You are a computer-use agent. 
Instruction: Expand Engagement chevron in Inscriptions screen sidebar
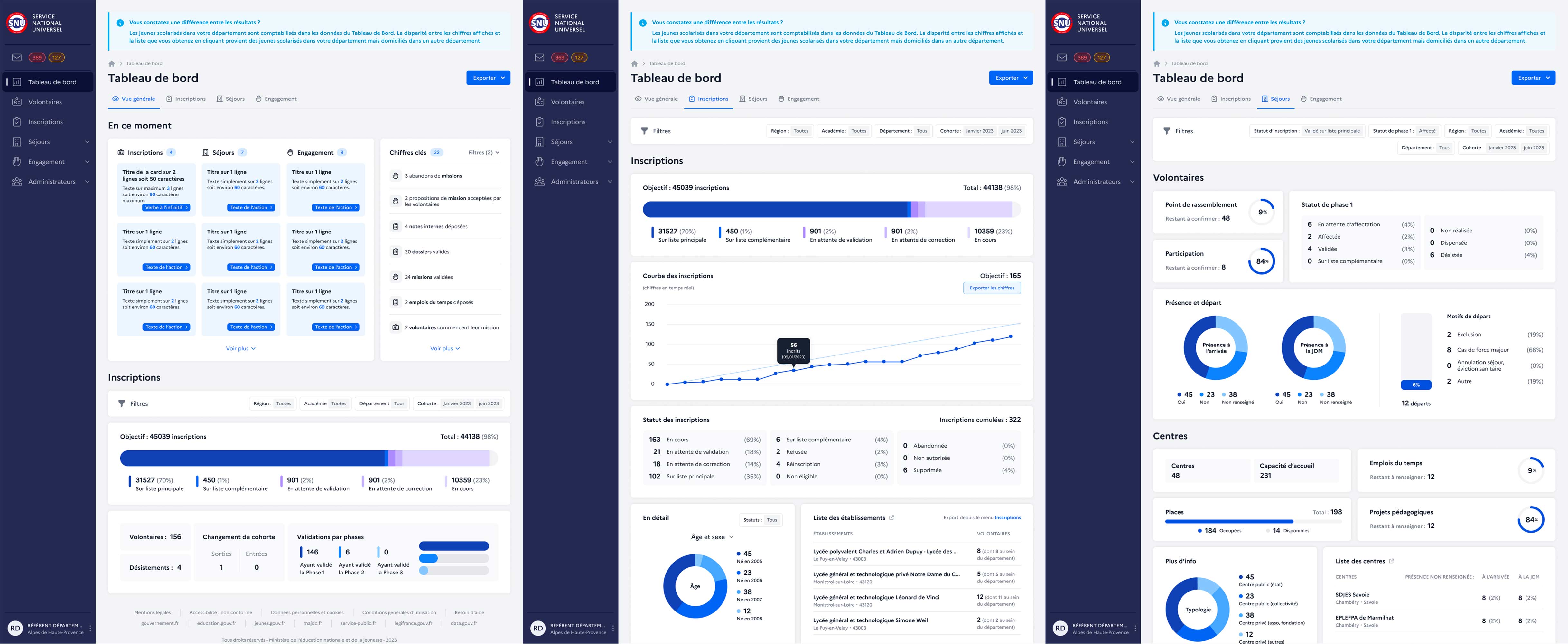(610, 162)
